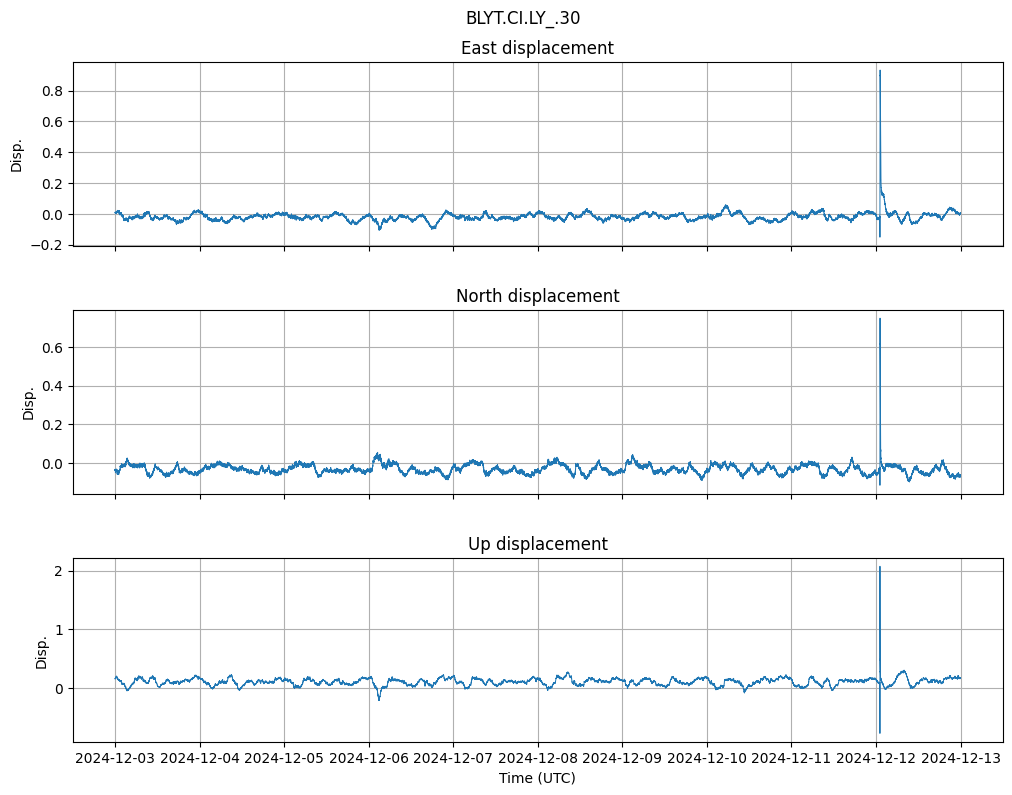Click the North displacement subplot title

(537, 296)
